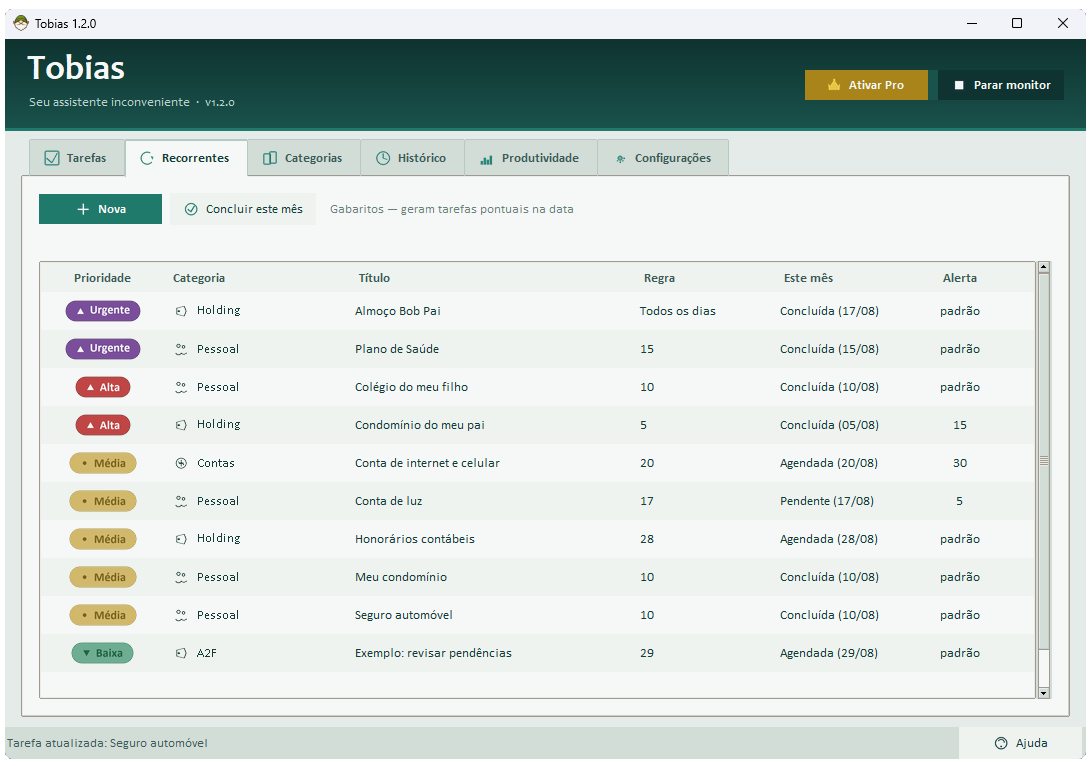Screen dimensions: 1092x766
Task: Click the Parar monitor button
Action: 1001,85
